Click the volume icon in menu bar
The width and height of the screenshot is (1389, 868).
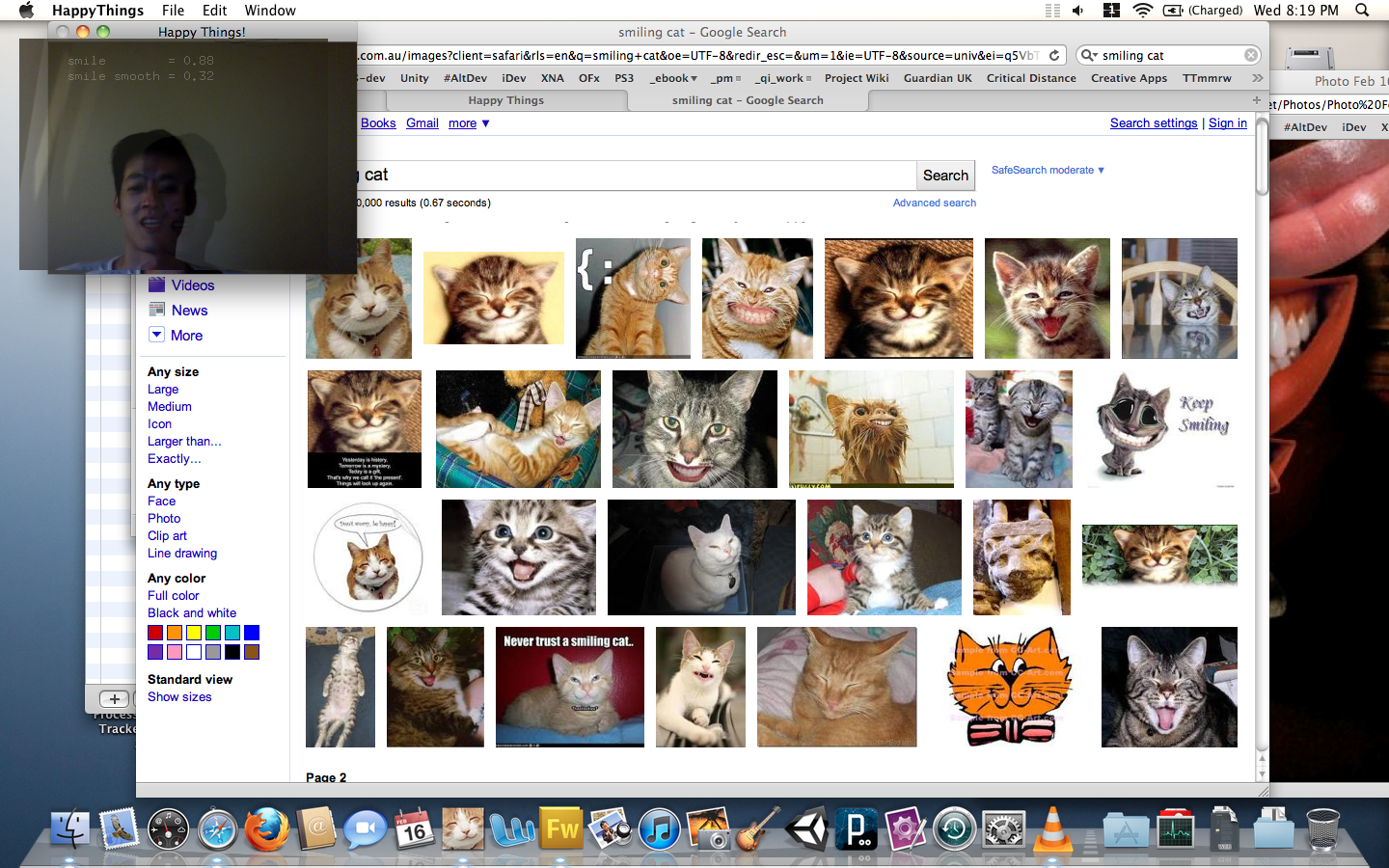pos(1078,11)
